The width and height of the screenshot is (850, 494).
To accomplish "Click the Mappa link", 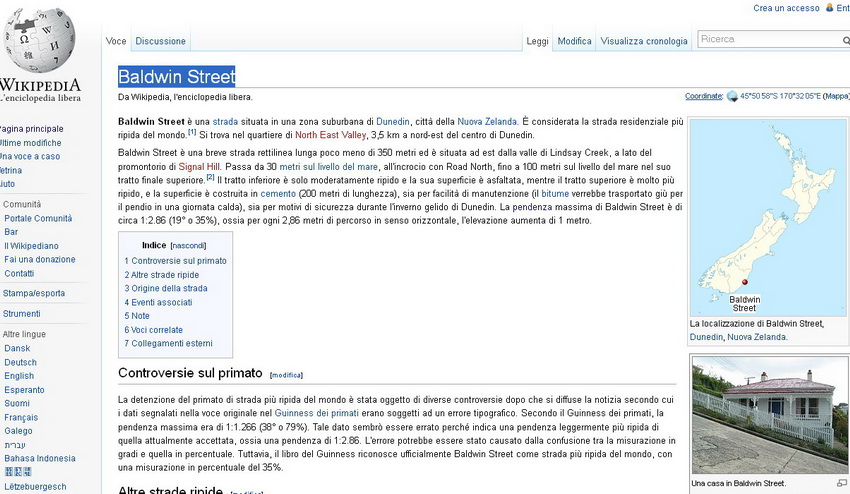I will pos(836,96).
